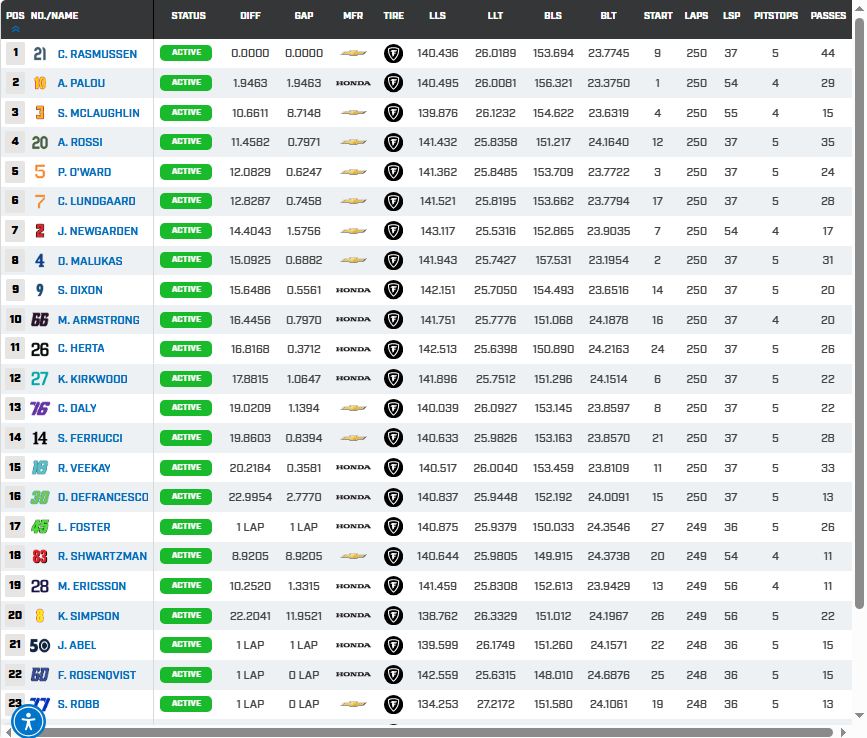The image size is (867, 738).
Task: Sort by the PITSTOPS column header
Action: coord(776,15)
